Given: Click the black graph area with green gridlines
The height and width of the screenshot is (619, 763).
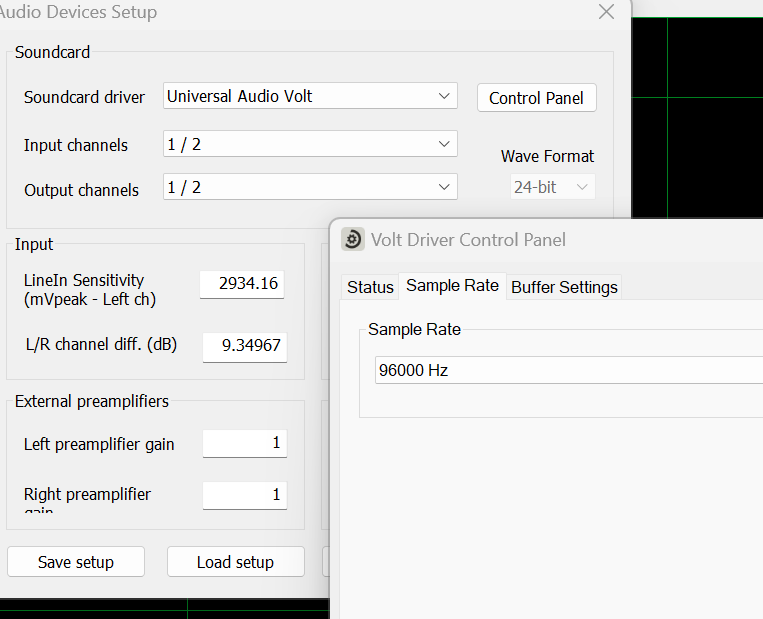Looking at the screenshot, I should pyautogui.click(x=697, y=117).
